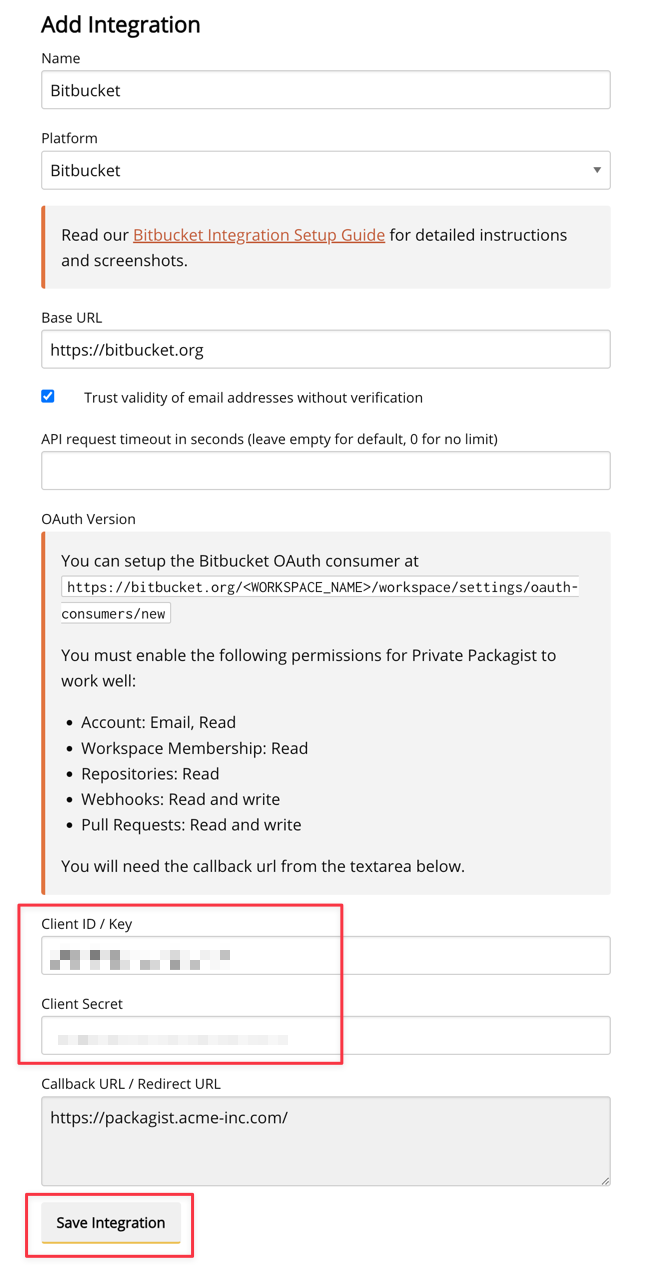Click the Callback URL textarea

pos(325,1140)
